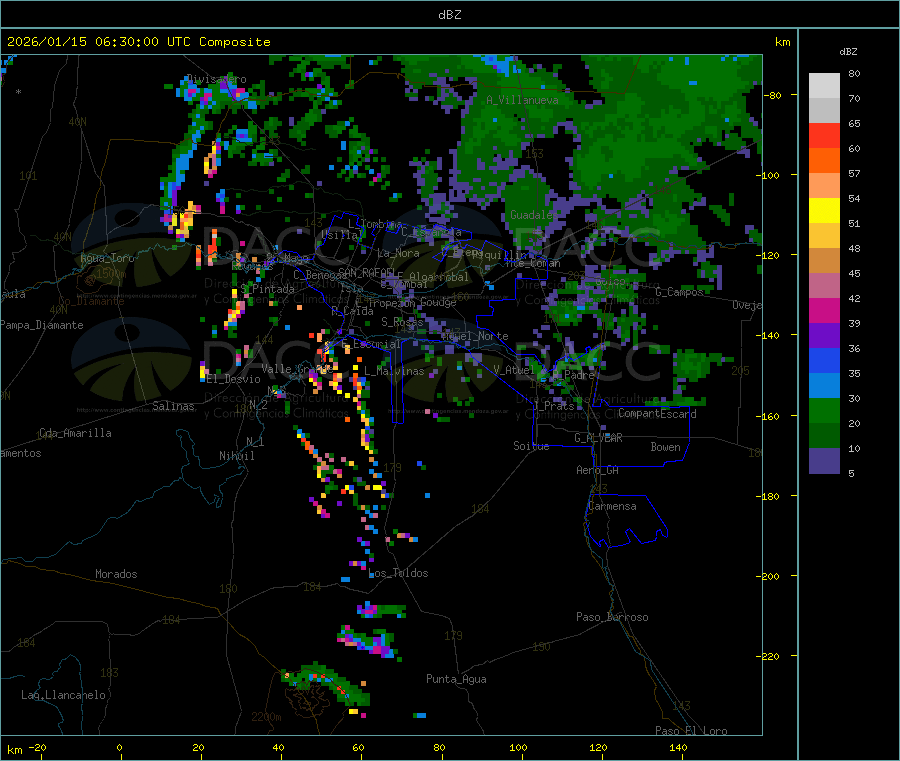Screen dimensions: 900x761
Task: Click the 30 dBZ green legend swatch
Action: (x=824, y=411)
